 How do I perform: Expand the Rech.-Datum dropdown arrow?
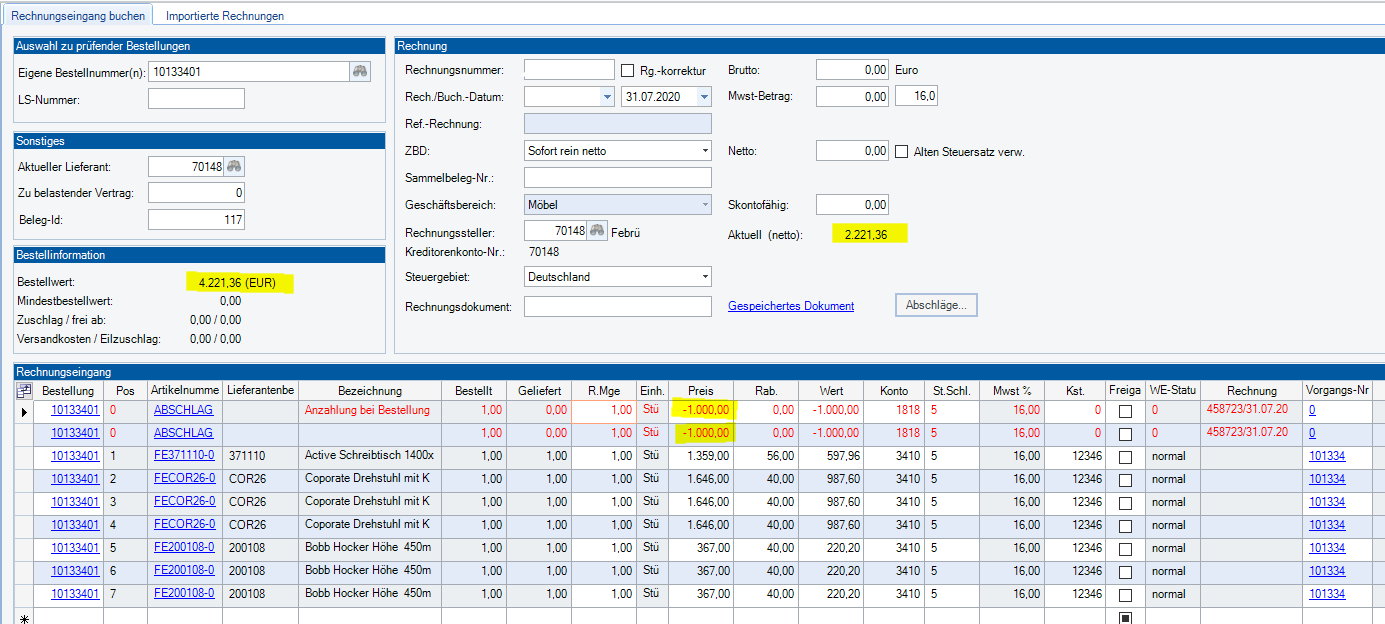point(606,97)
